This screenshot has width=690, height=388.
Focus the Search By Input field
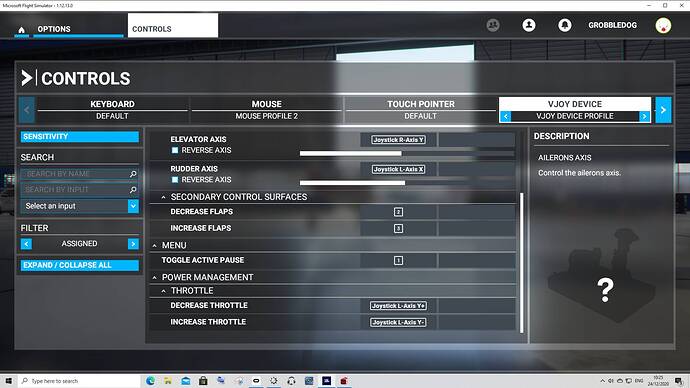(x=80, y=190)
